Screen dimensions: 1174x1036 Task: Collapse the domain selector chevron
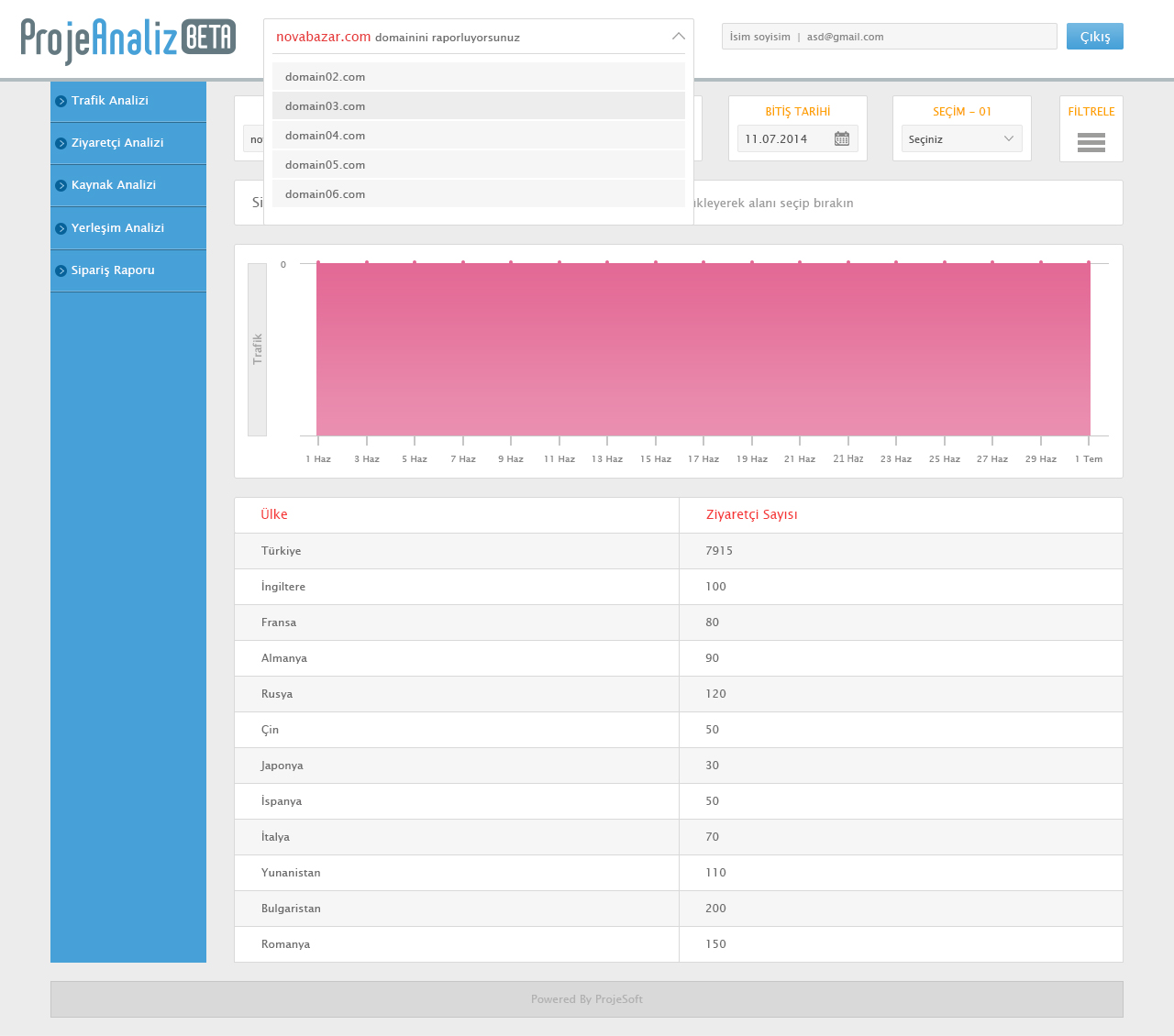678,37
